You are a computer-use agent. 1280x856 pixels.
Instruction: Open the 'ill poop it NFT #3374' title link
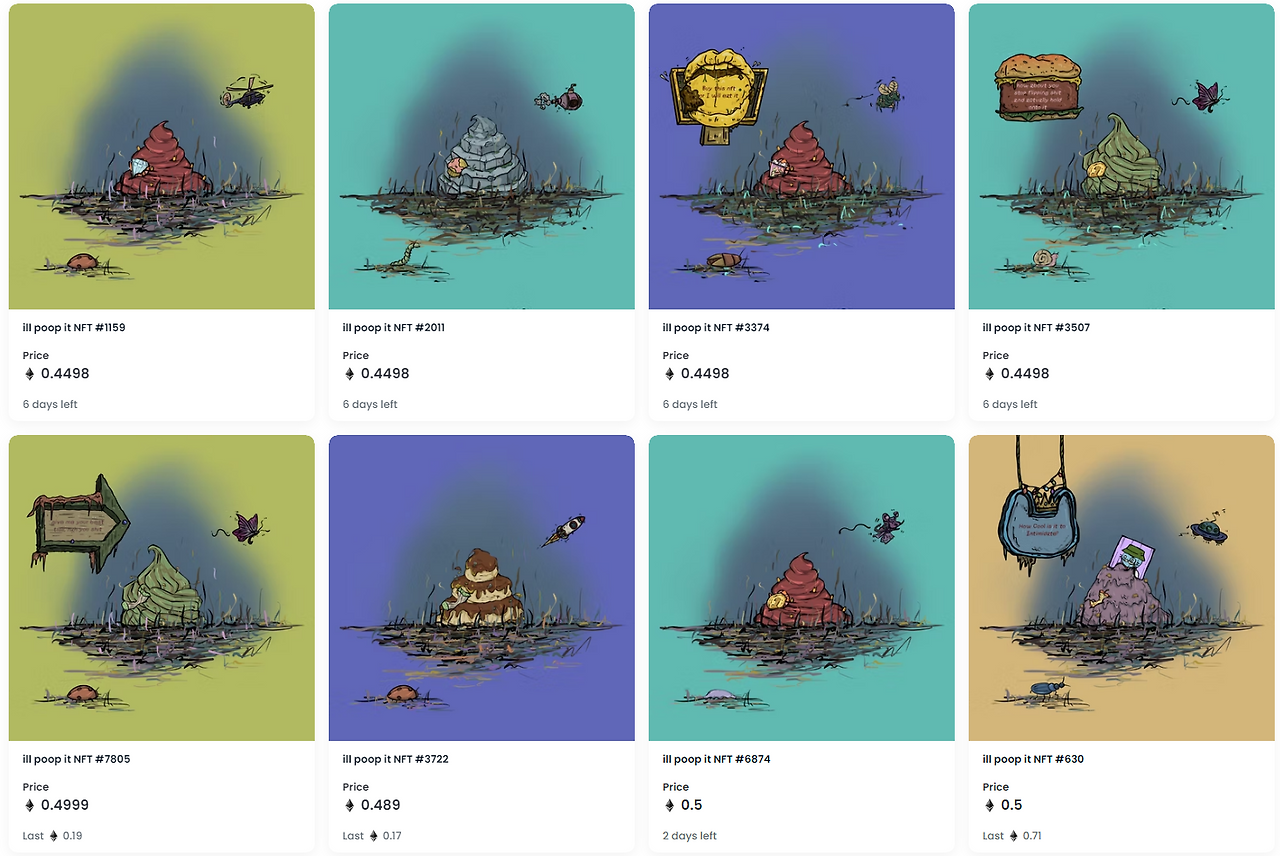716,327
